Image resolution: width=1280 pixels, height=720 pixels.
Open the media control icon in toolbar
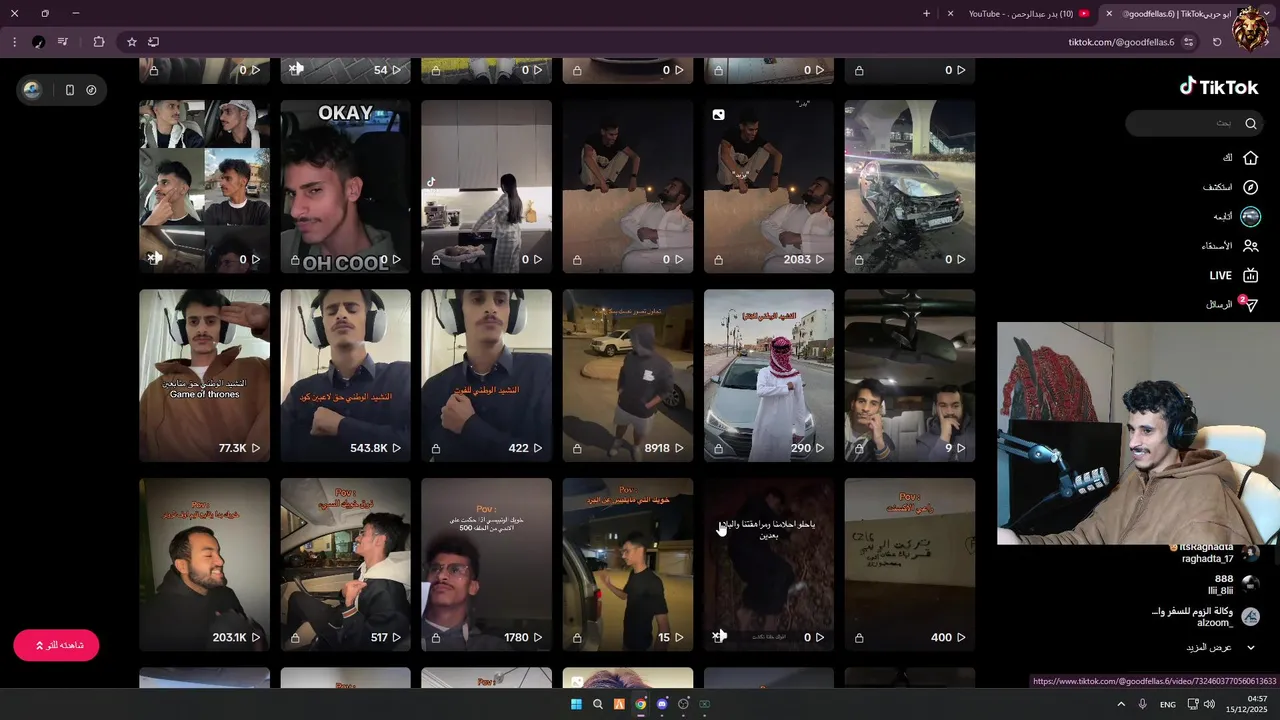[x=63, y=42]
